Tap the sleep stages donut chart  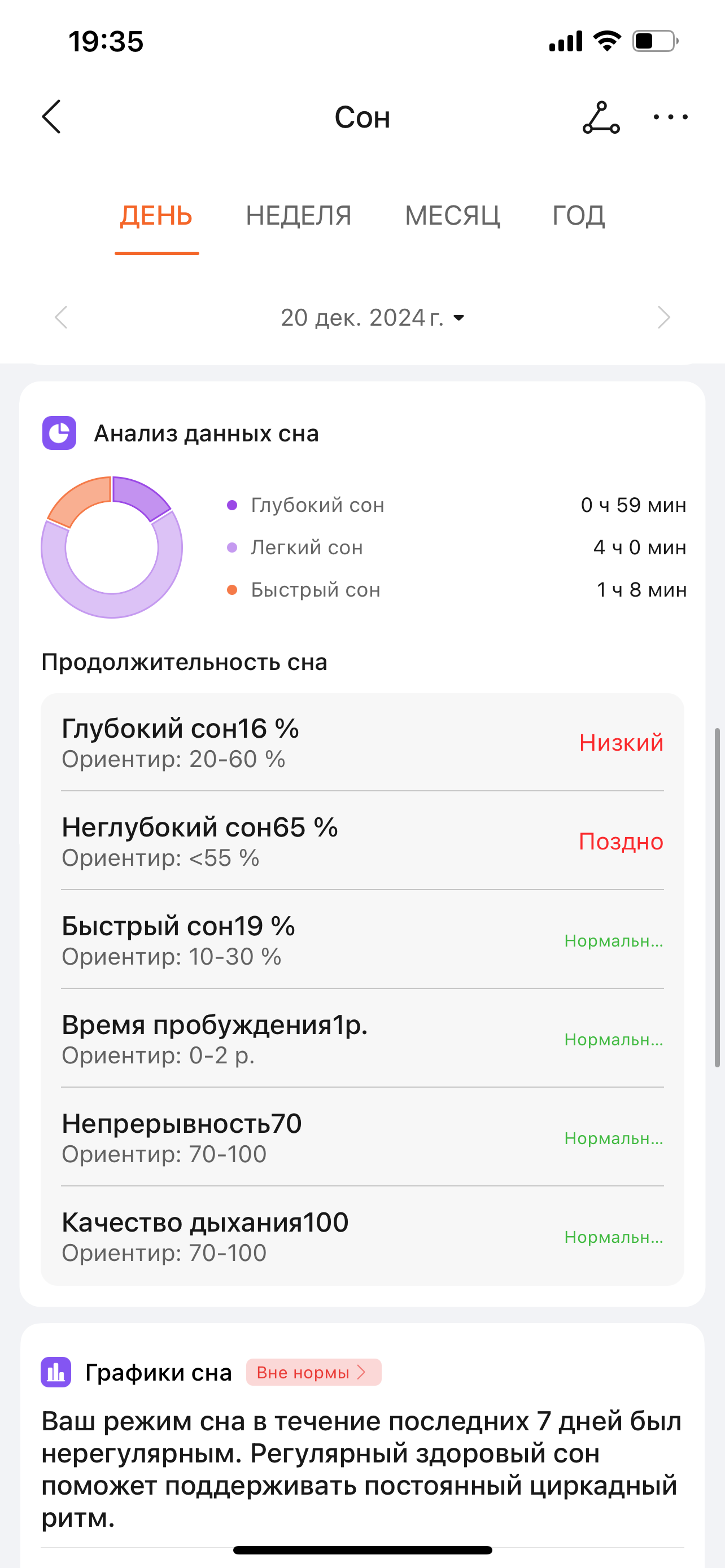[112, 547]
